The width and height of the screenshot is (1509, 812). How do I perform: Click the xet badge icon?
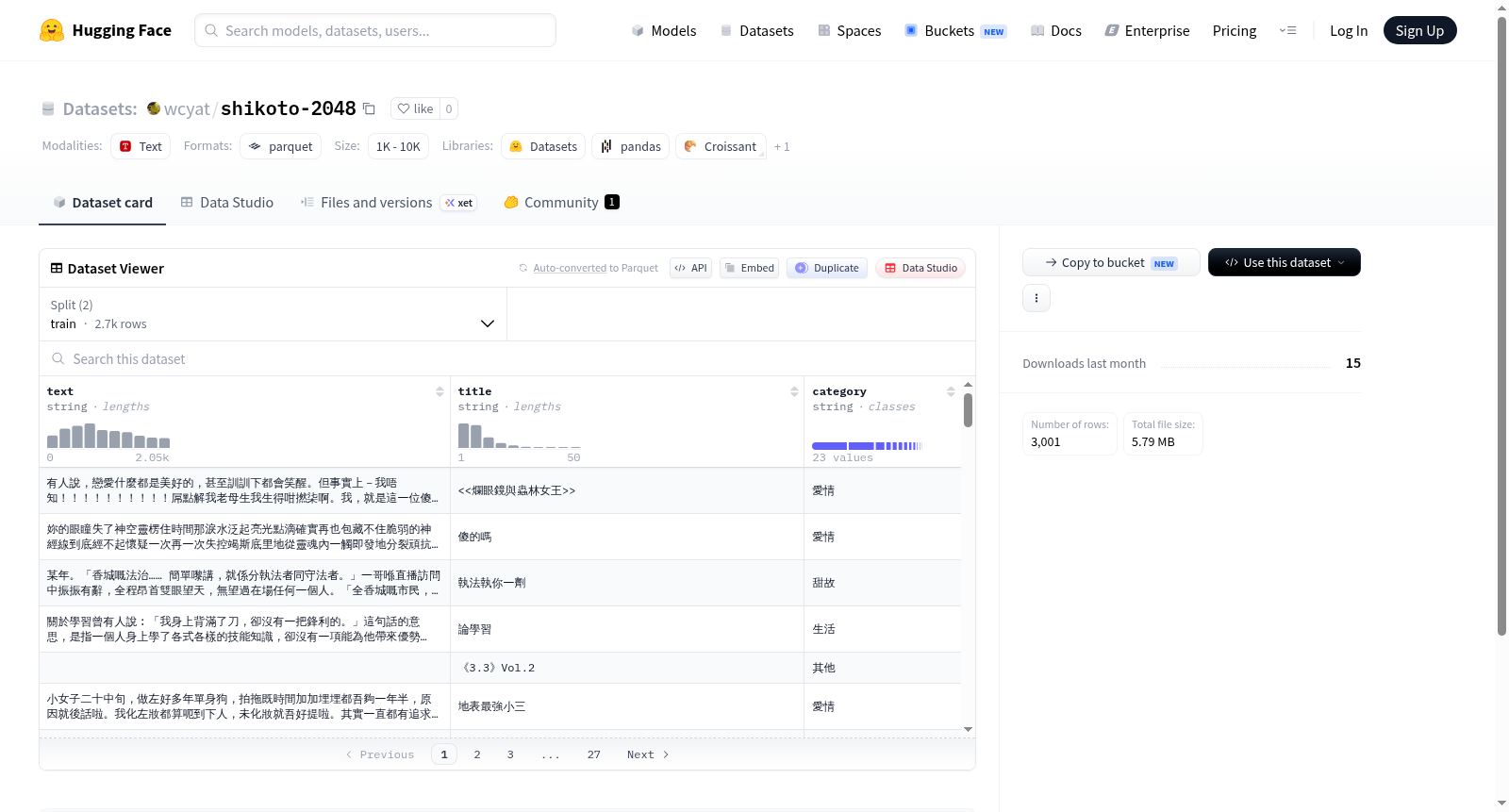tap(459, 203)
